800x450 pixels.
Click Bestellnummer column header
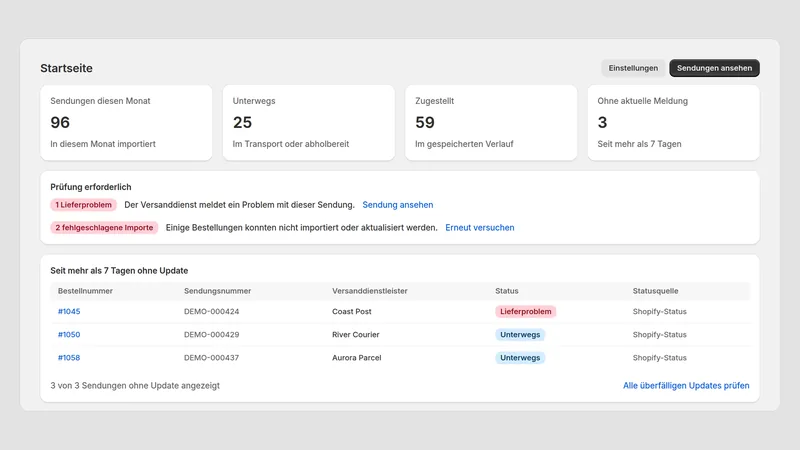pyautogui.click(x=85, y=291)
